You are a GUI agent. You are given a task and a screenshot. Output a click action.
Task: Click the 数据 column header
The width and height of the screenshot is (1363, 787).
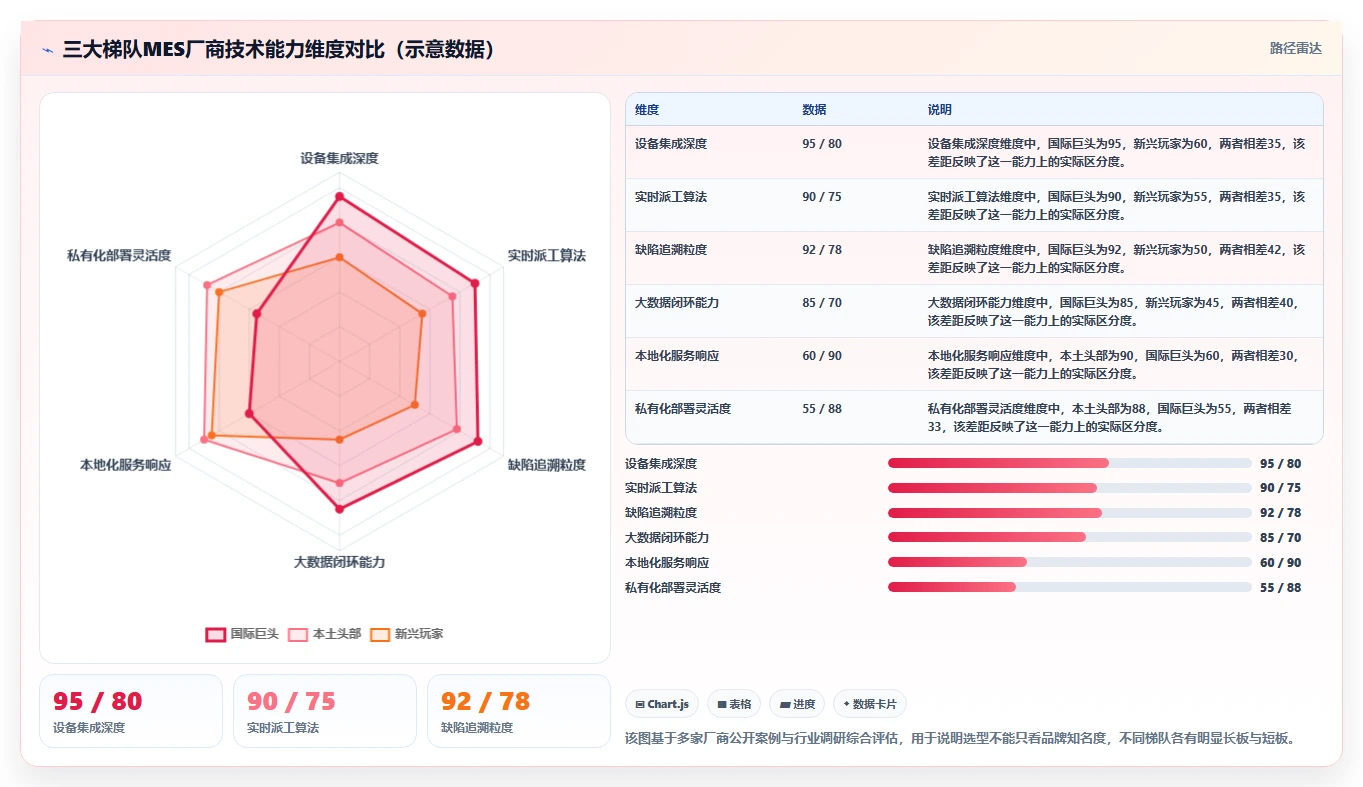tap(814, 110)
